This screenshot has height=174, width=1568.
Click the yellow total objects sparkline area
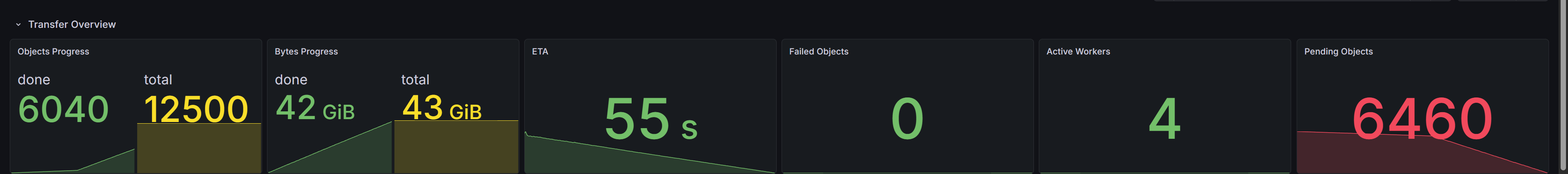tap(198, 149)
